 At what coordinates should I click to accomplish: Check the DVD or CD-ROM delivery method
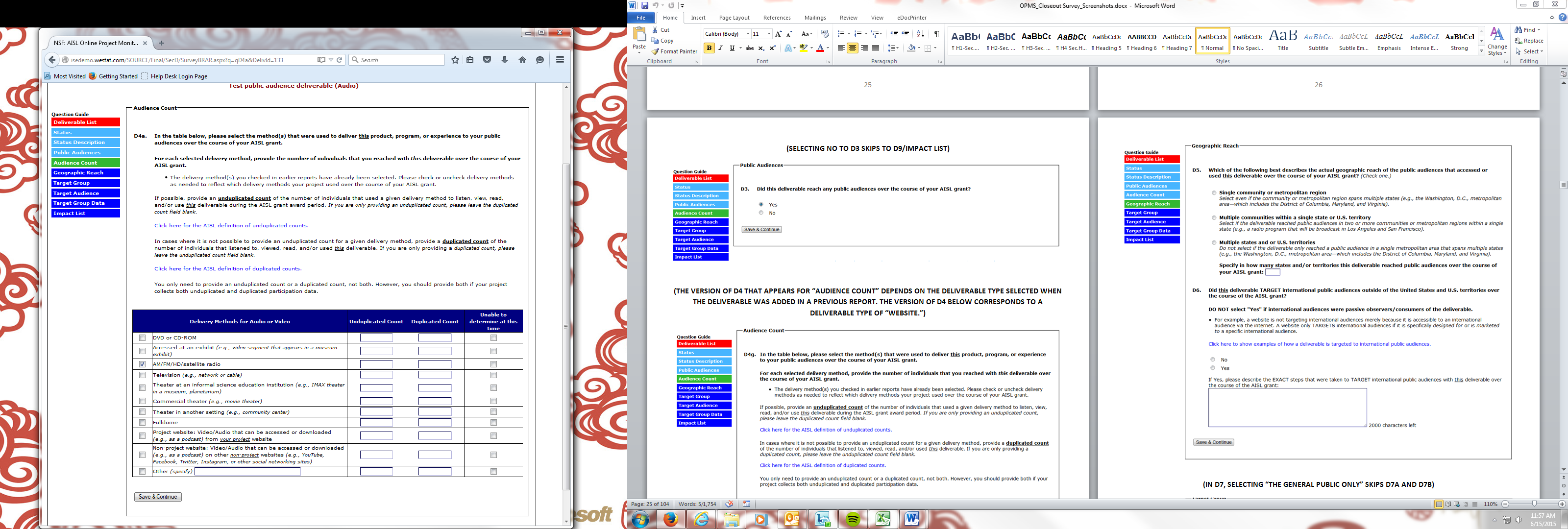click(143, 338)
